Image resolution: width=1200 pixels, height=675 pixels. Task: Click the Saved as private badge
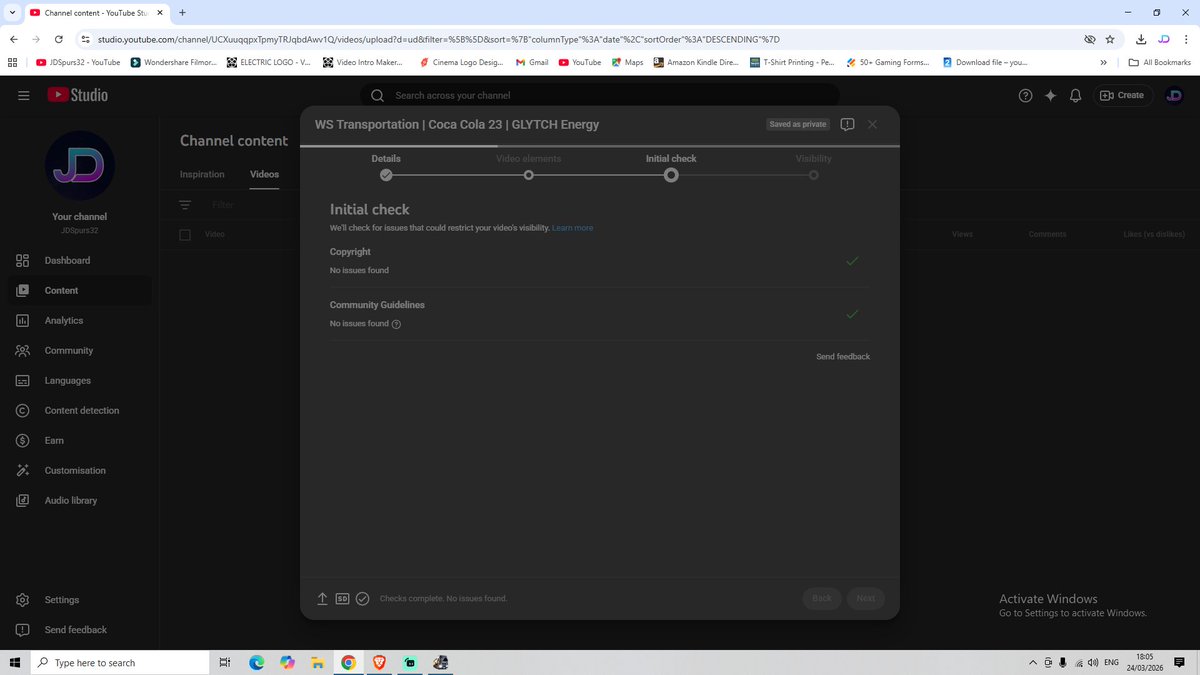tap(798, 124)
